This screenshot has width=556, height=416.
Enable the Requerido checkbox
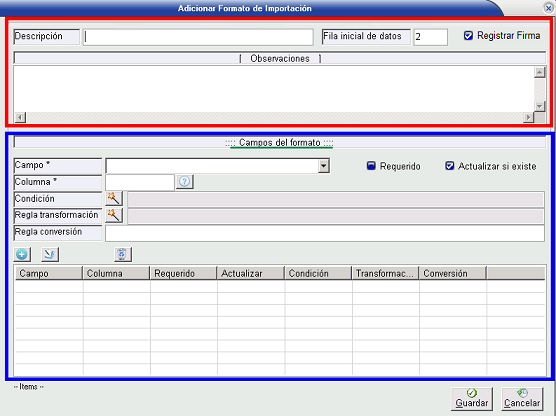[371, 166]
